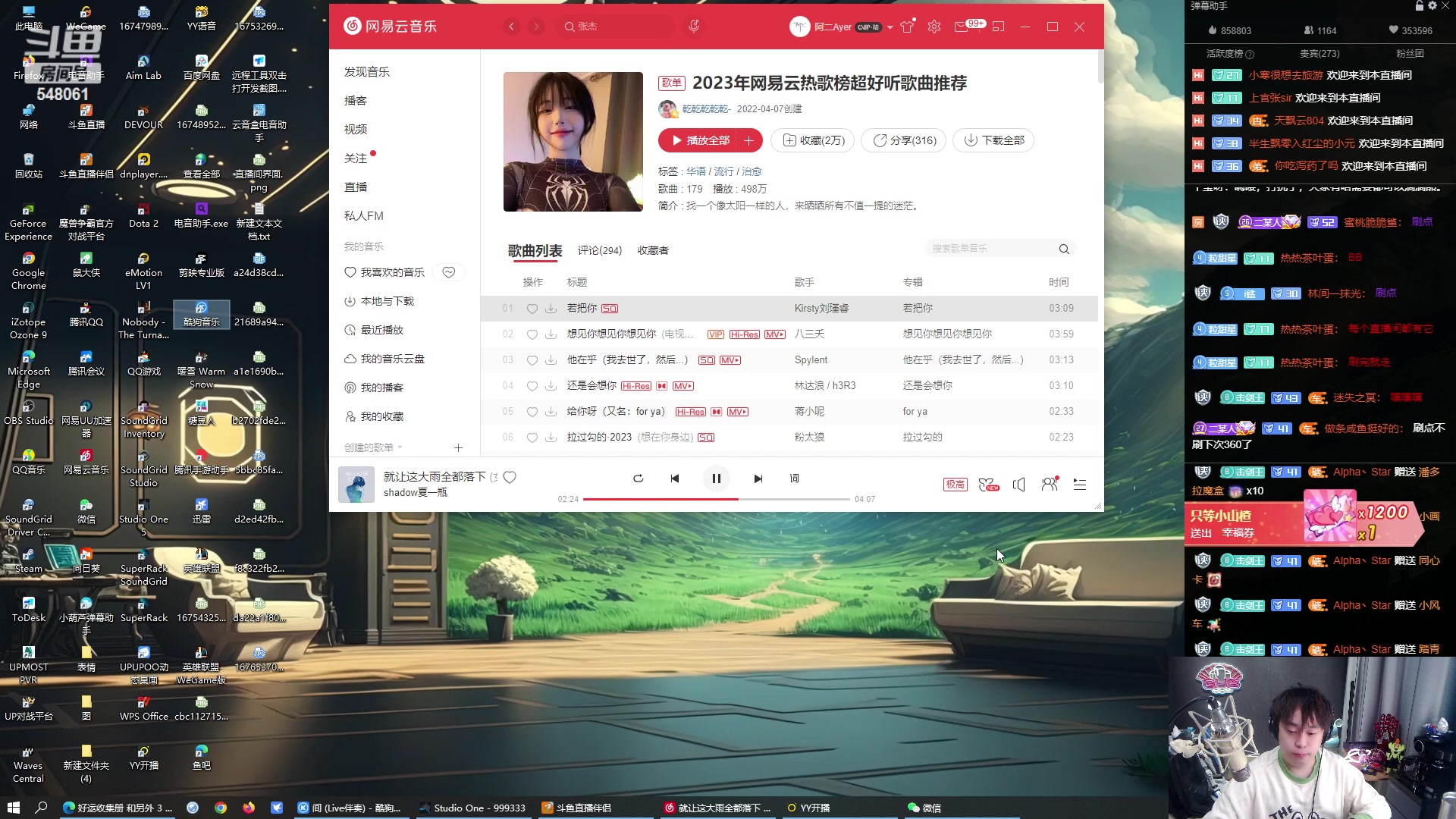This screenshot has width=1456, height=819.
Task: Open sound effects icon with NEW badge
Action: click(989, 485)
